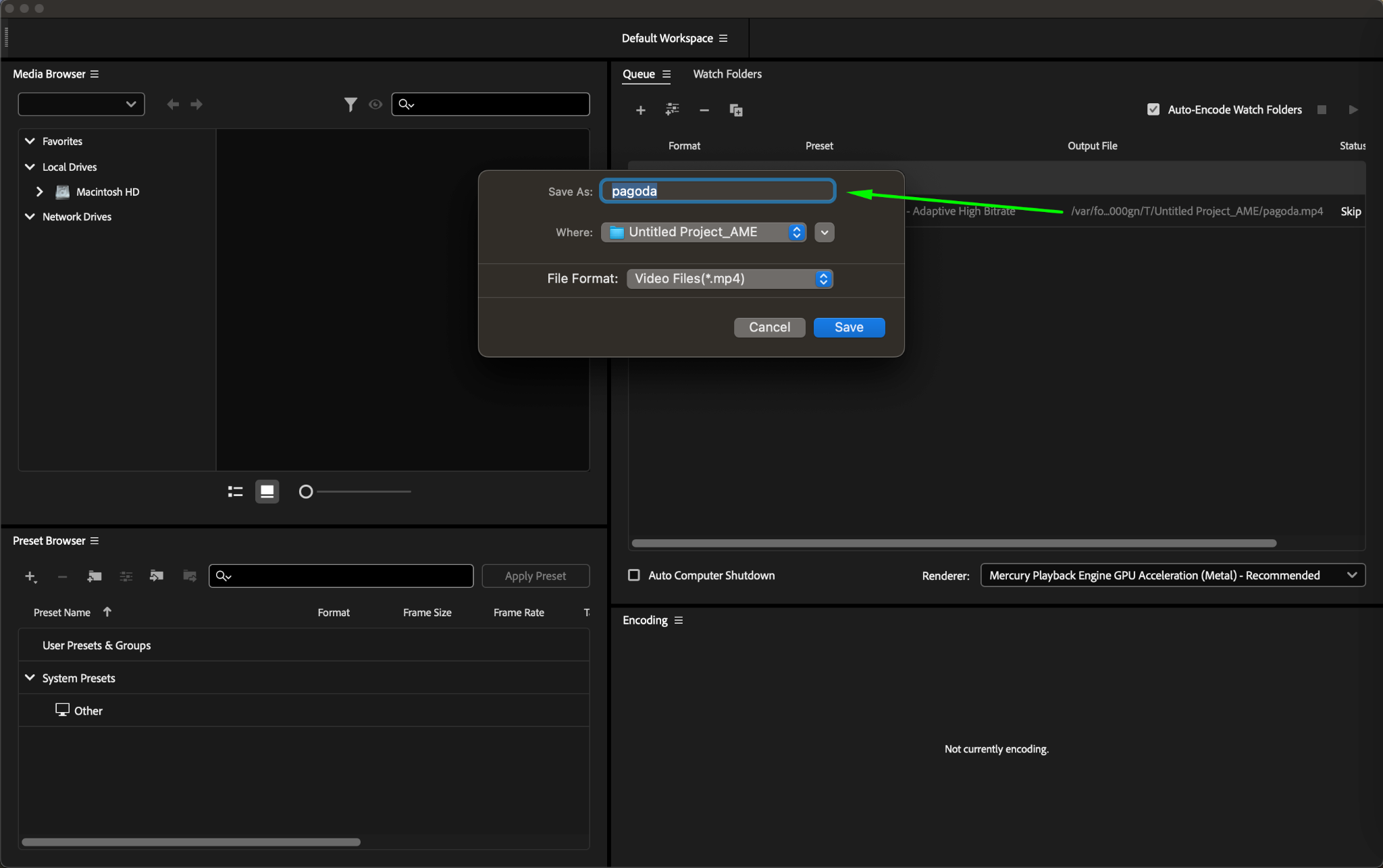This screenshot has width=1383, height=868.
Task: Expand the Macintosh HD tree item
Action: pos(40,192)
